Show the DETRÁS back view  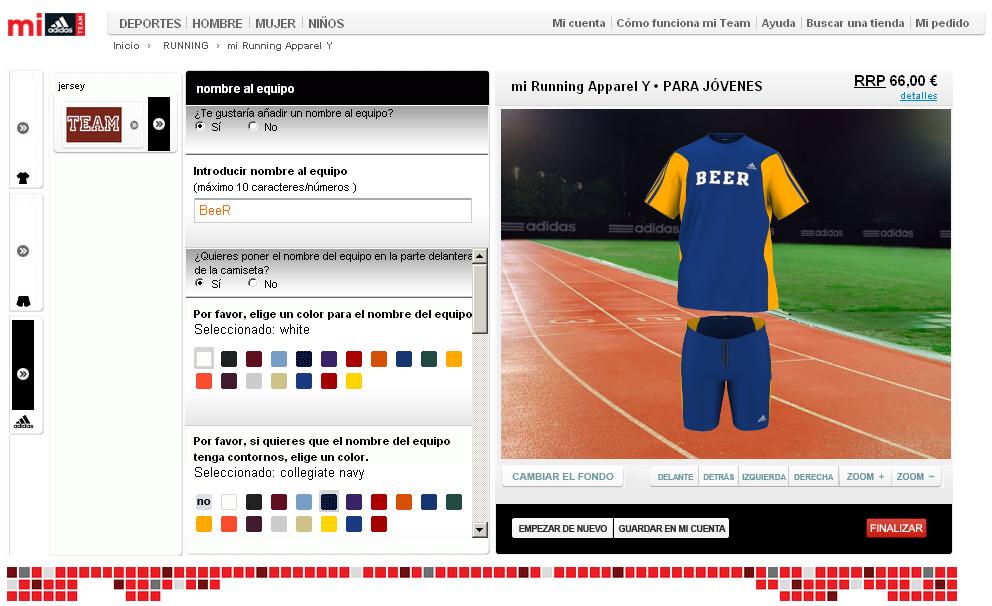718,476
